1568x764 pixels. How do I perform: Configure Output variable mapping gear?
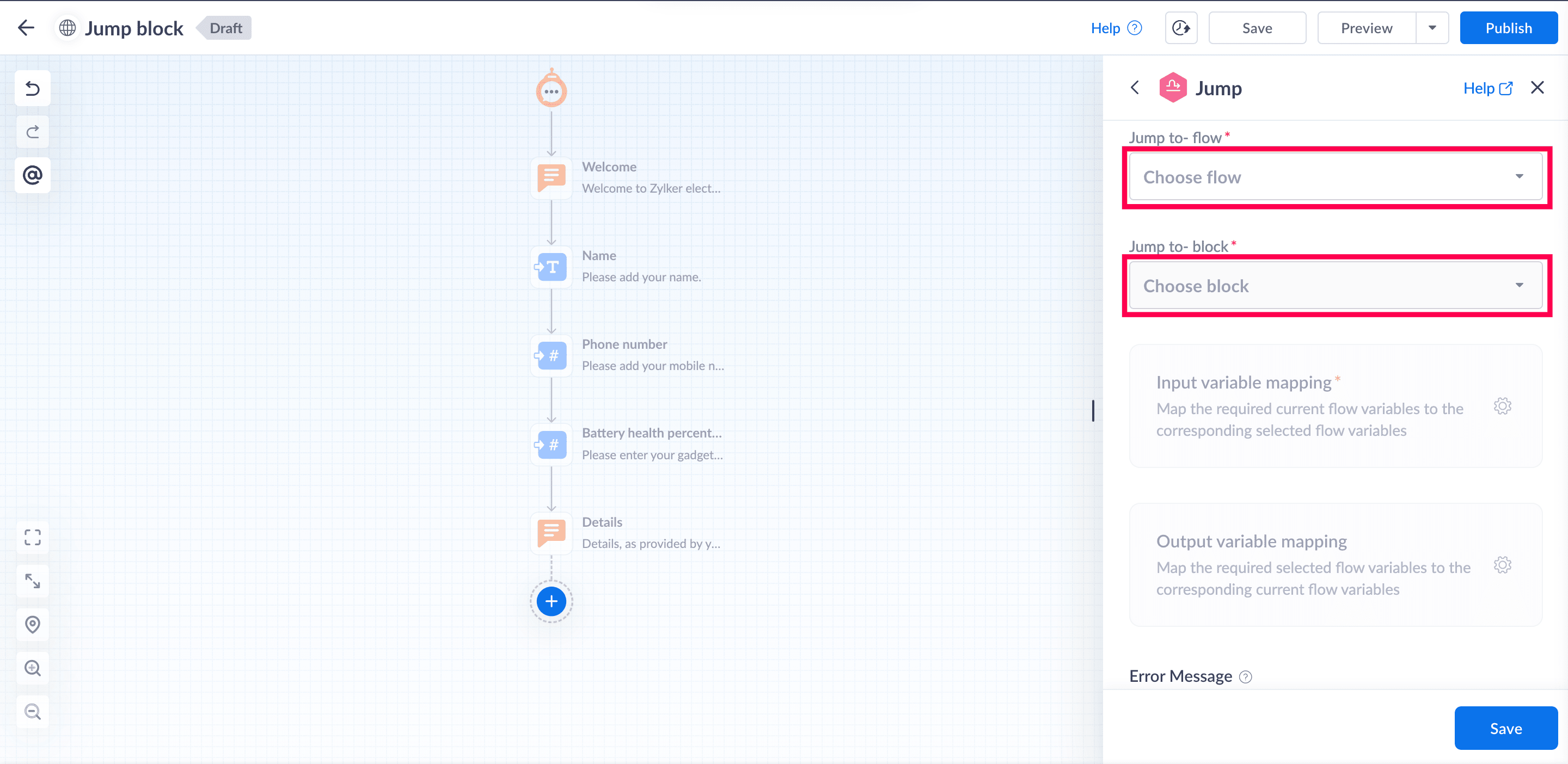click(x=1502, y=565)
